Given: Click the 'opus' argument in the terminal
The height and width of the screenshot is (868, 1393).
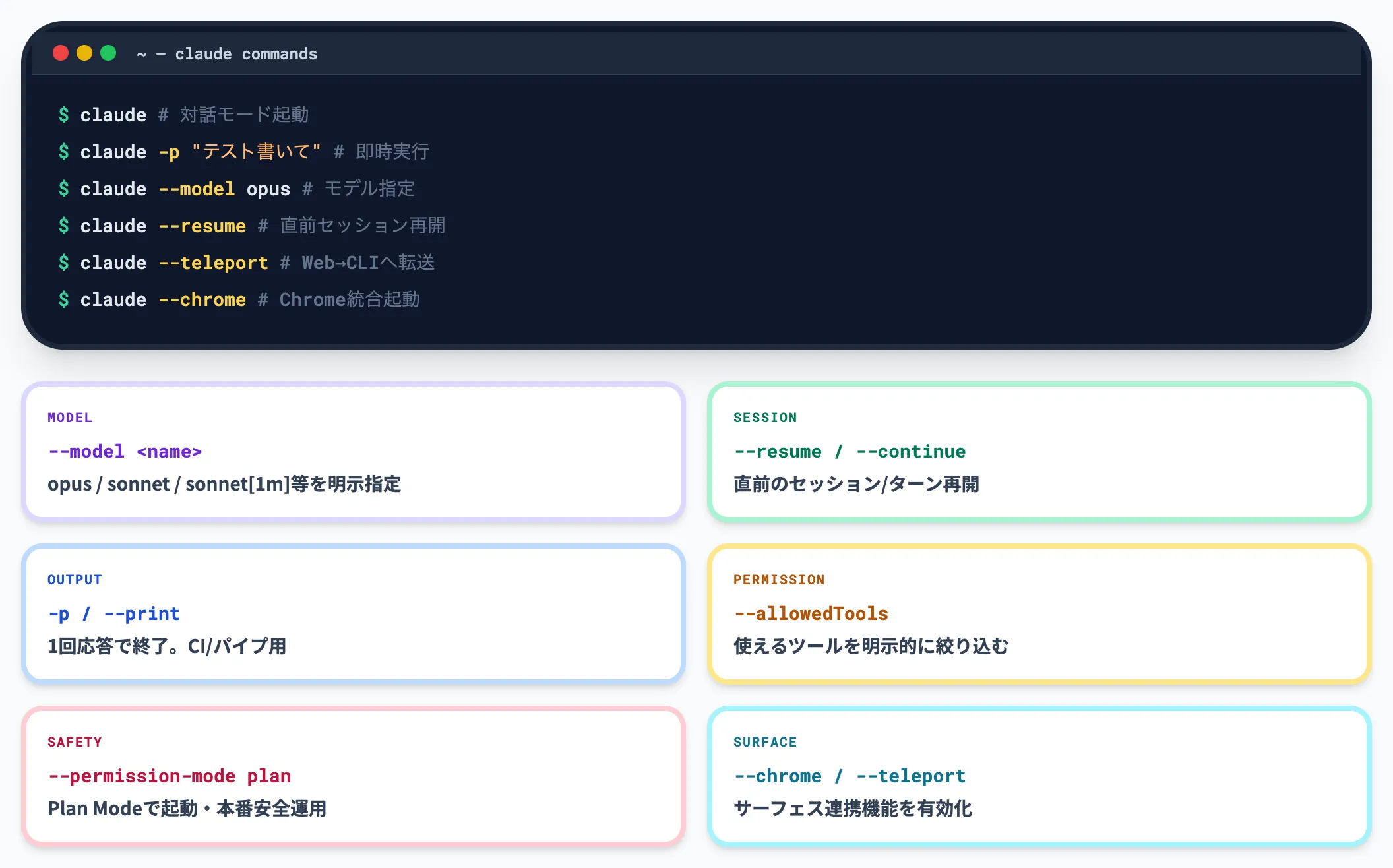Looking at the screenshot, I should 268,189.
